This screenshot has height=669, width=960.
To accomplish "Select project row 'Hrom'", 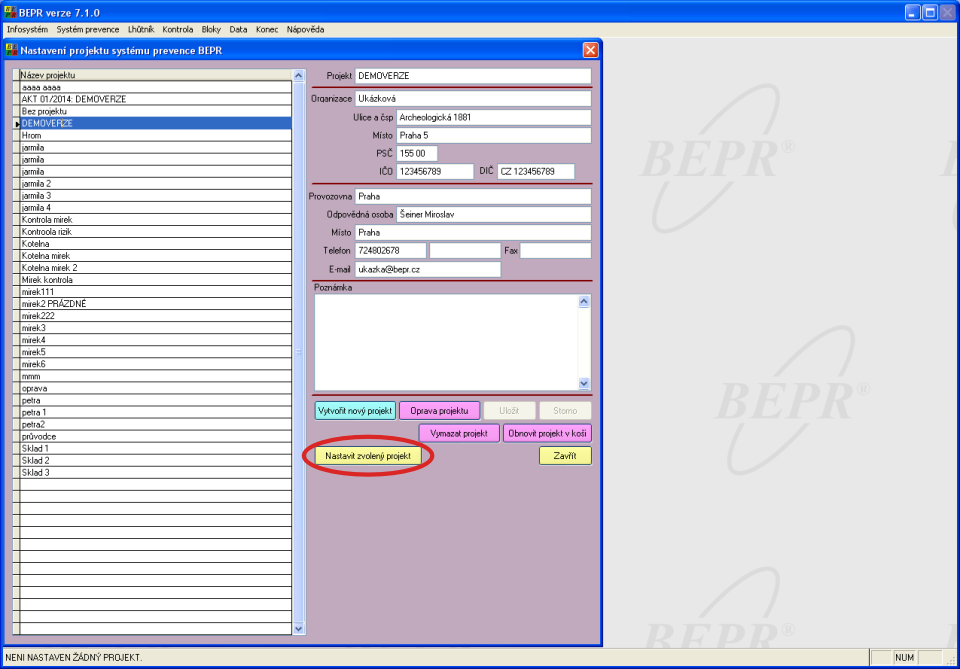I will coord(156,135).
